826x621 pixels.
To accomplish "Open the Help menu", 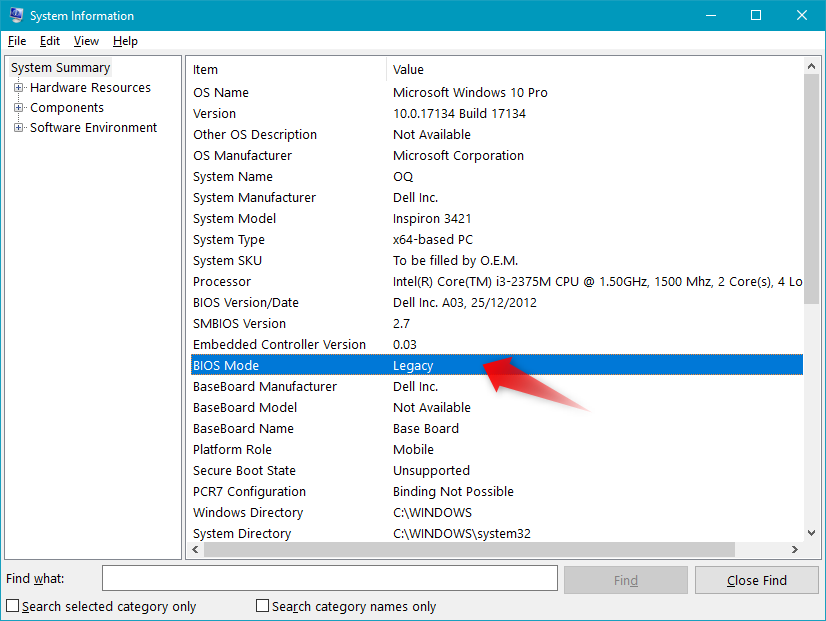I will pyautogui.click(x=125, y=41).
